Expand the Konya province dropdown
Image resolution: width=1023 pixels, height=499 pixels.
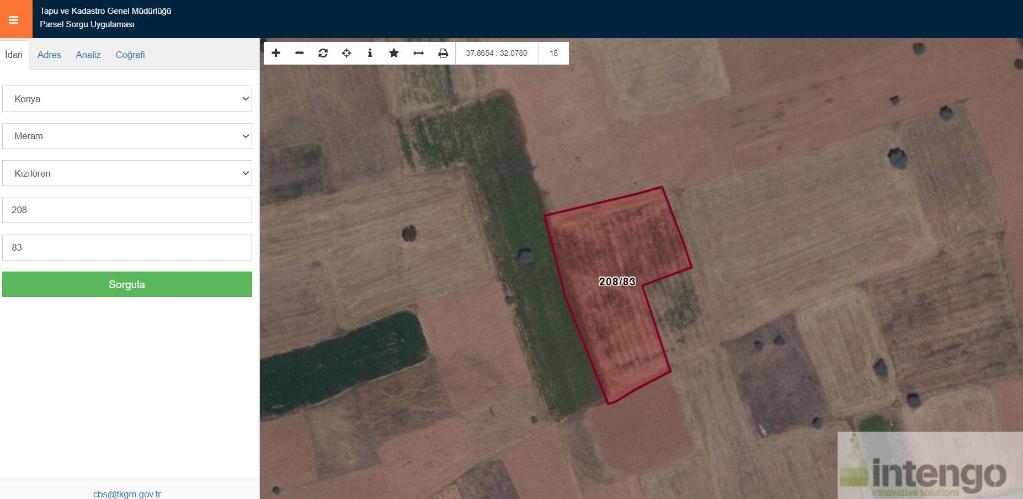coord(127,99)
